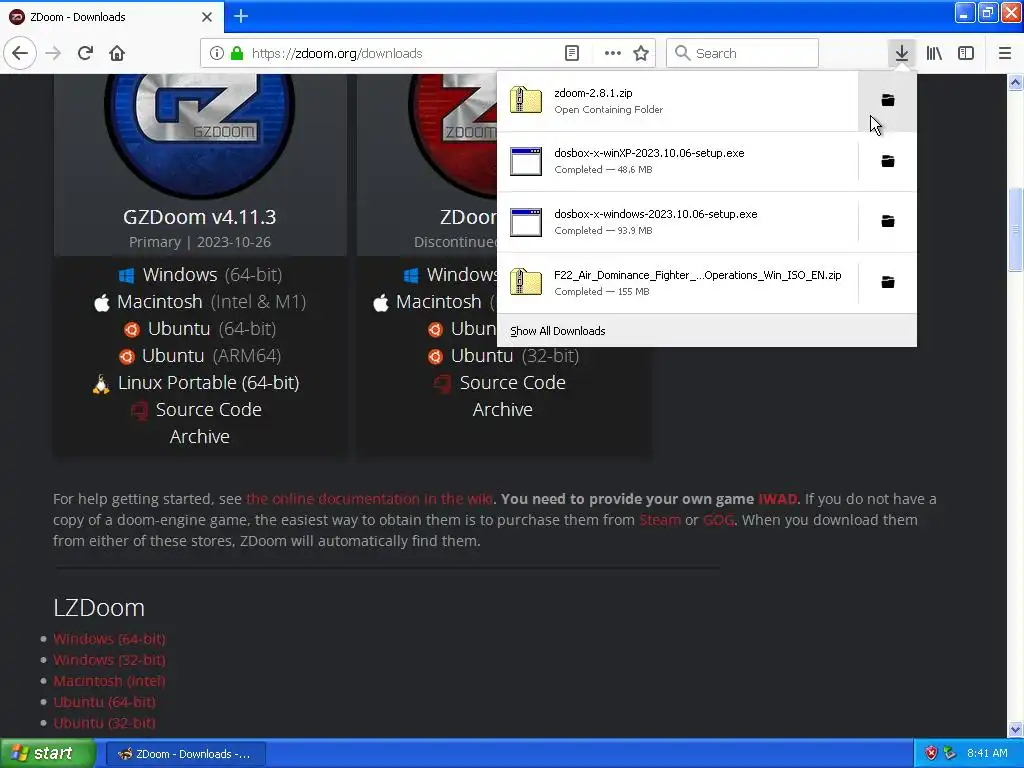Download ZDoom Ubuntu (32-bit)

coord(503,356)
